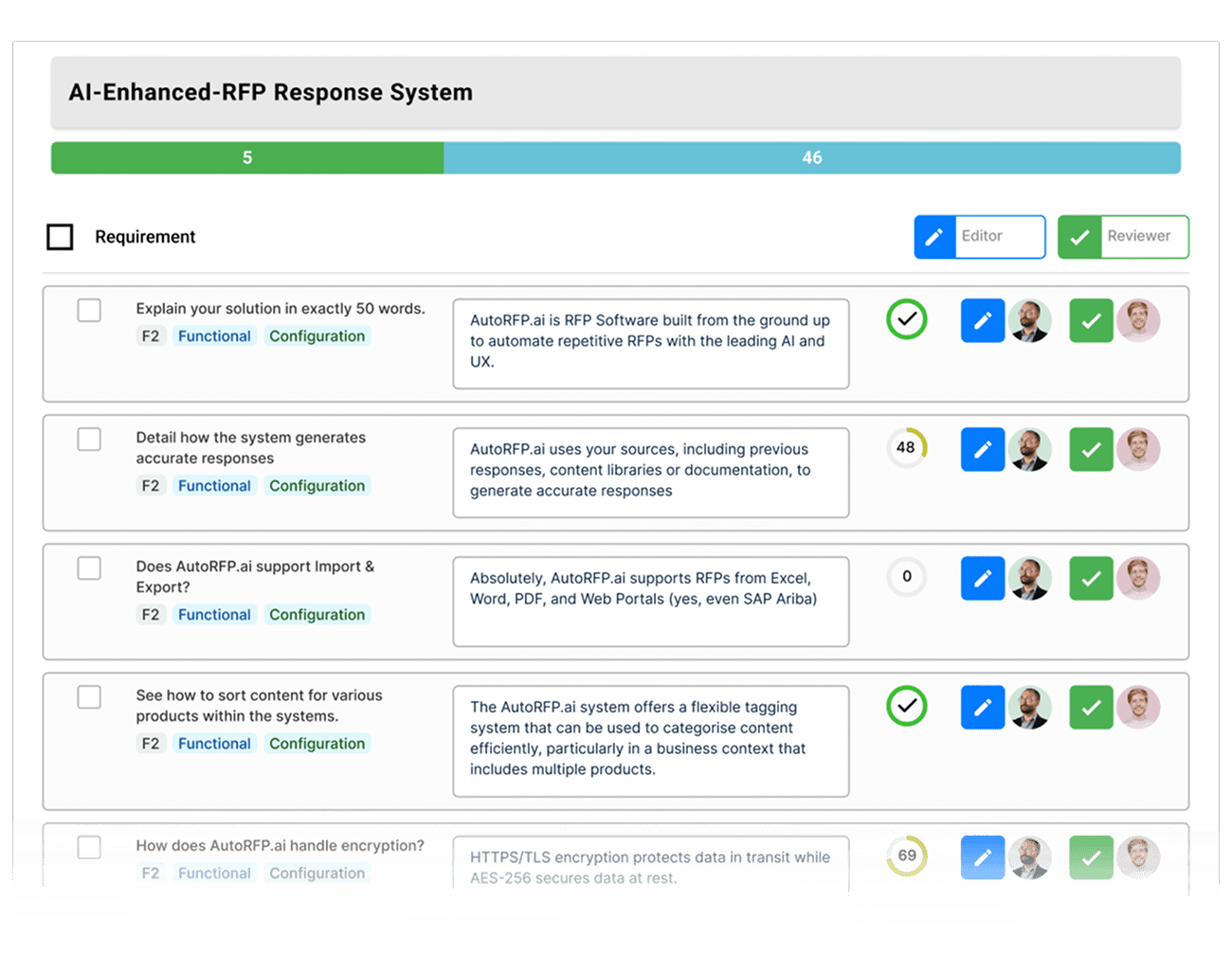The image size is (1232, 974).
Task: Open reviewer avatar on '50 words' row
Action: [1138, 320]
